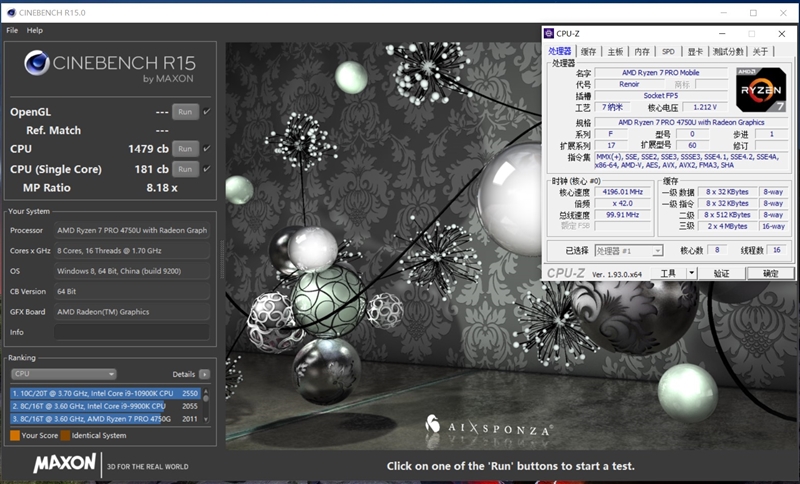Switch to 缓存 tab in CPU-Z

pos(588,52)
